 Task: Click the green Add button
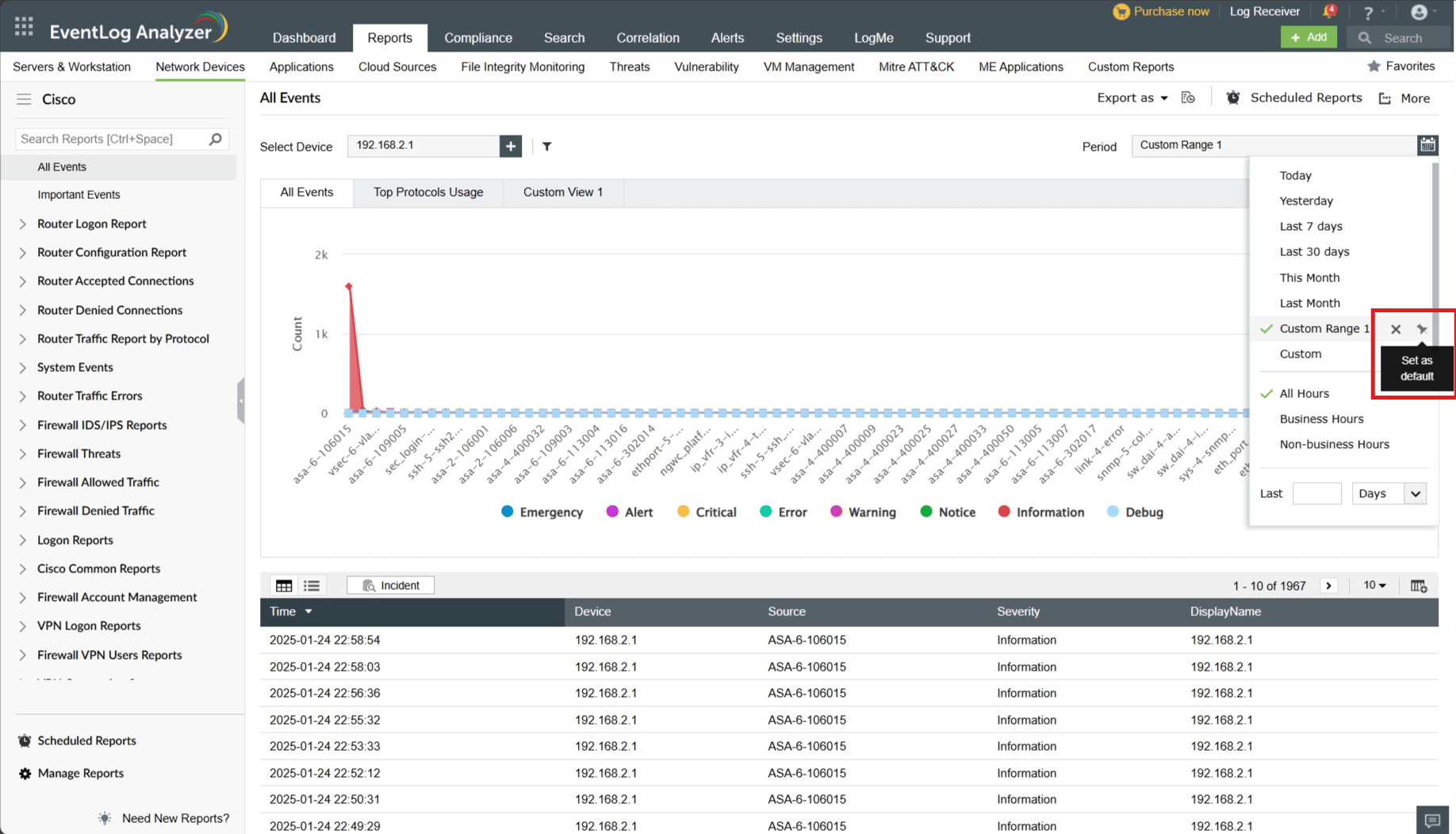click(1308, 37)
